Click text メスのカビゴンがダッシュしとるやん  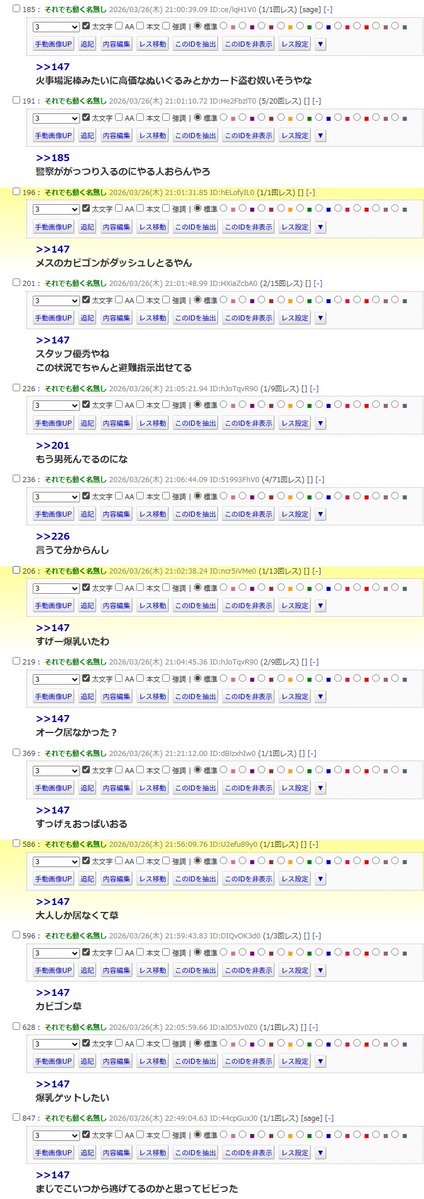click(116, 262)
